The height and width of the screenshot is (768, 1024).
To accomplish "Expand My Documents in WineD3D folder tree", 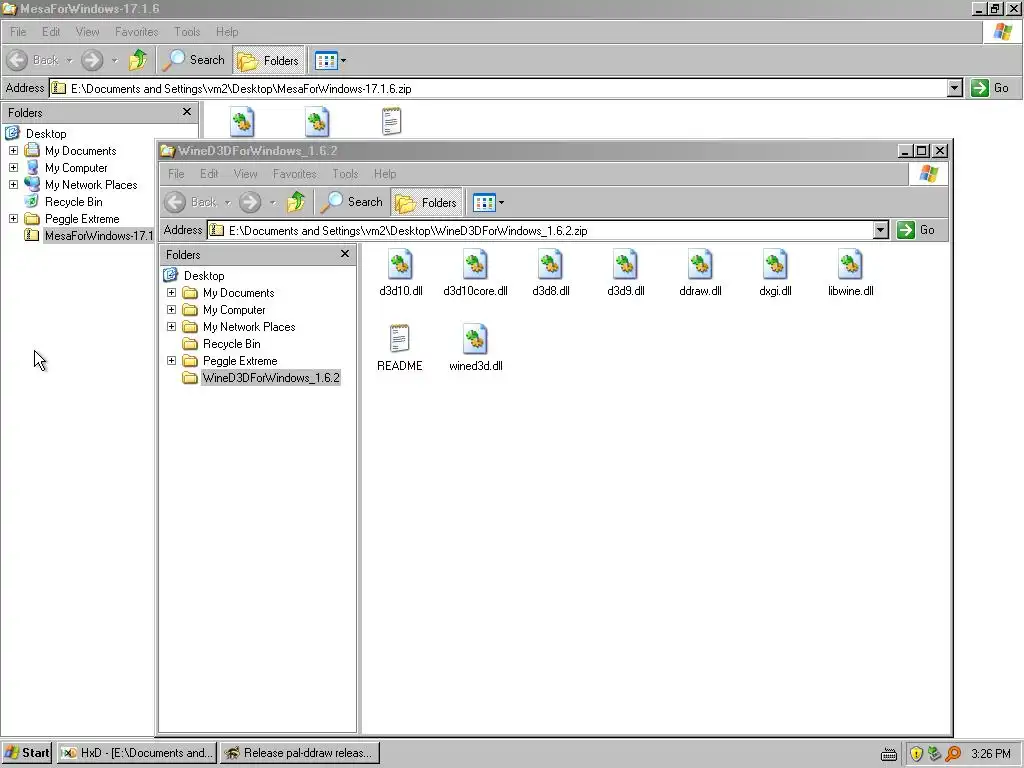I will click(172, 293).
